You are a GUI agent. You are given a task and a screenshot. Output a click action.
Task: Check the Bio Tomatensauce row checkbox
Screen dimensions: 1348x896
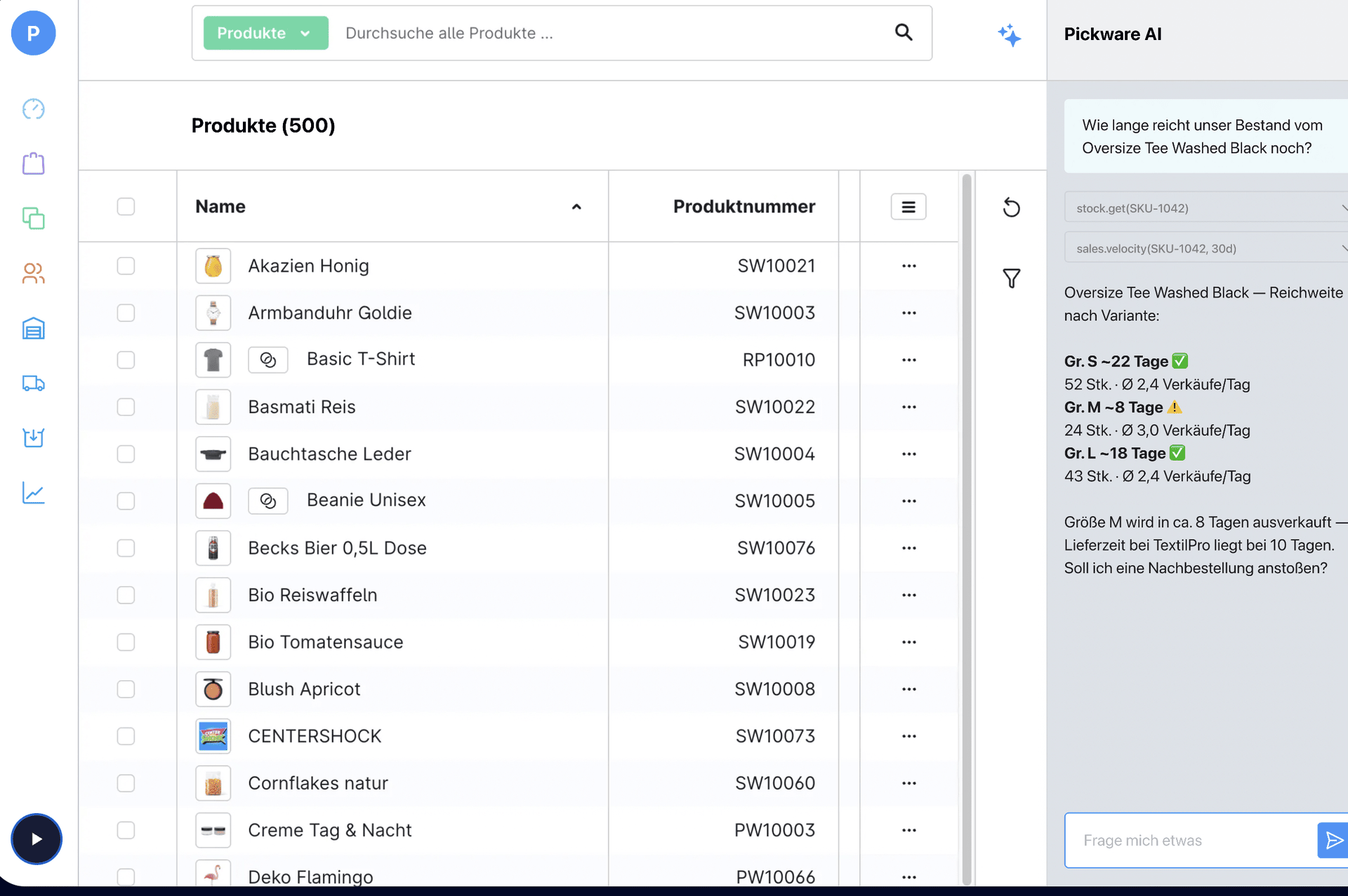tap(126, 642)
